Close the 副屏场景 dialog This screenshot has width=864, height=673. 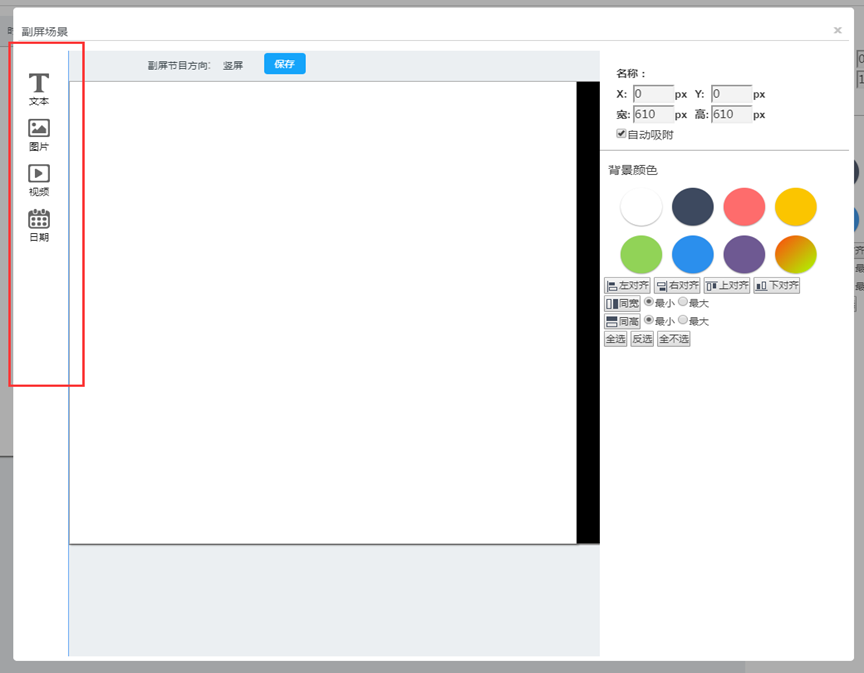coord(838,31)
